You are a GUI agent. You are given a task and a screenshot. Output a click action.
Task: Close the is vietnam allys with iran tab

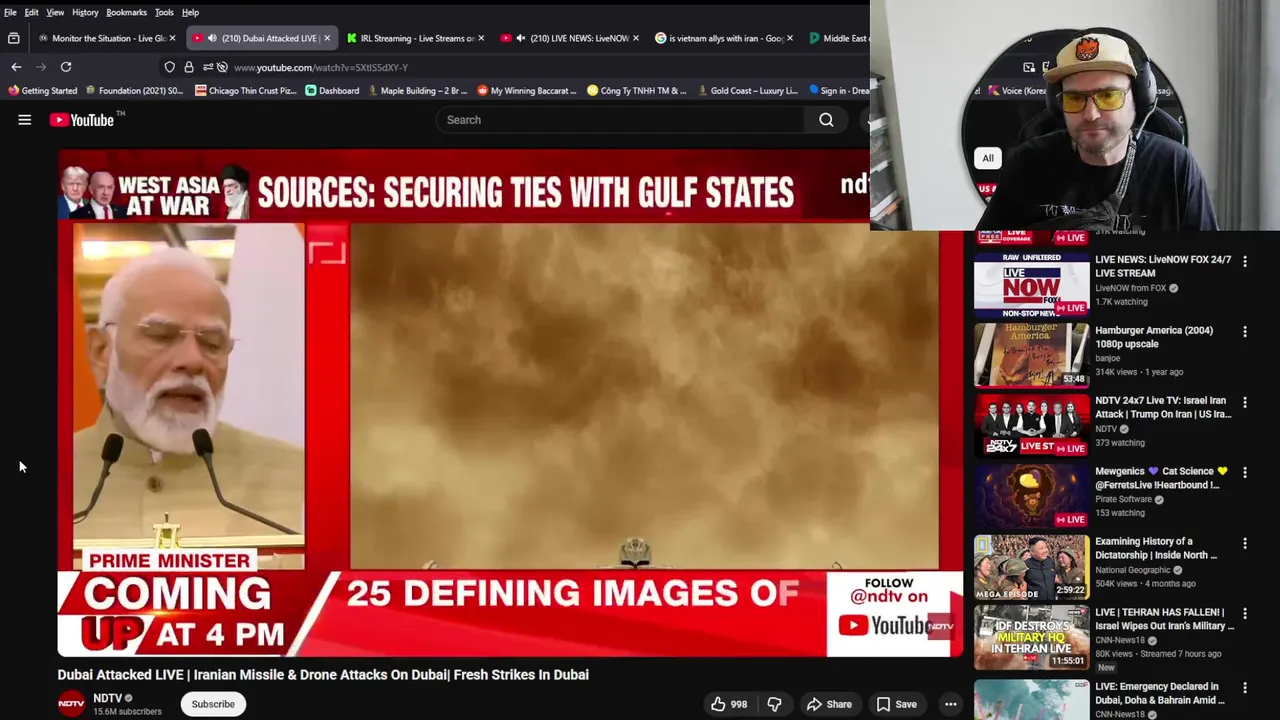pyautogui.click(x=790, y=38)
